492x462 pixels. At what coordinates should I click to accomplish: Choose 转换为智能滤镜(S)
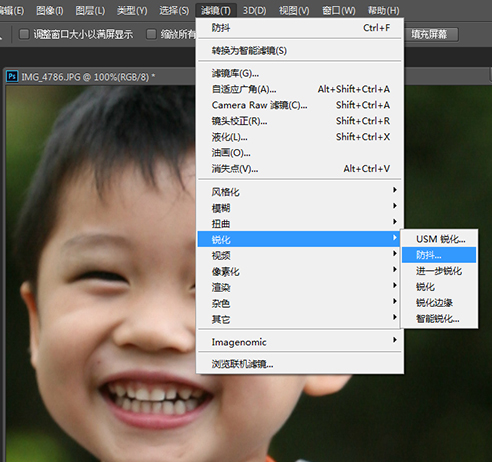click(300, 51)
